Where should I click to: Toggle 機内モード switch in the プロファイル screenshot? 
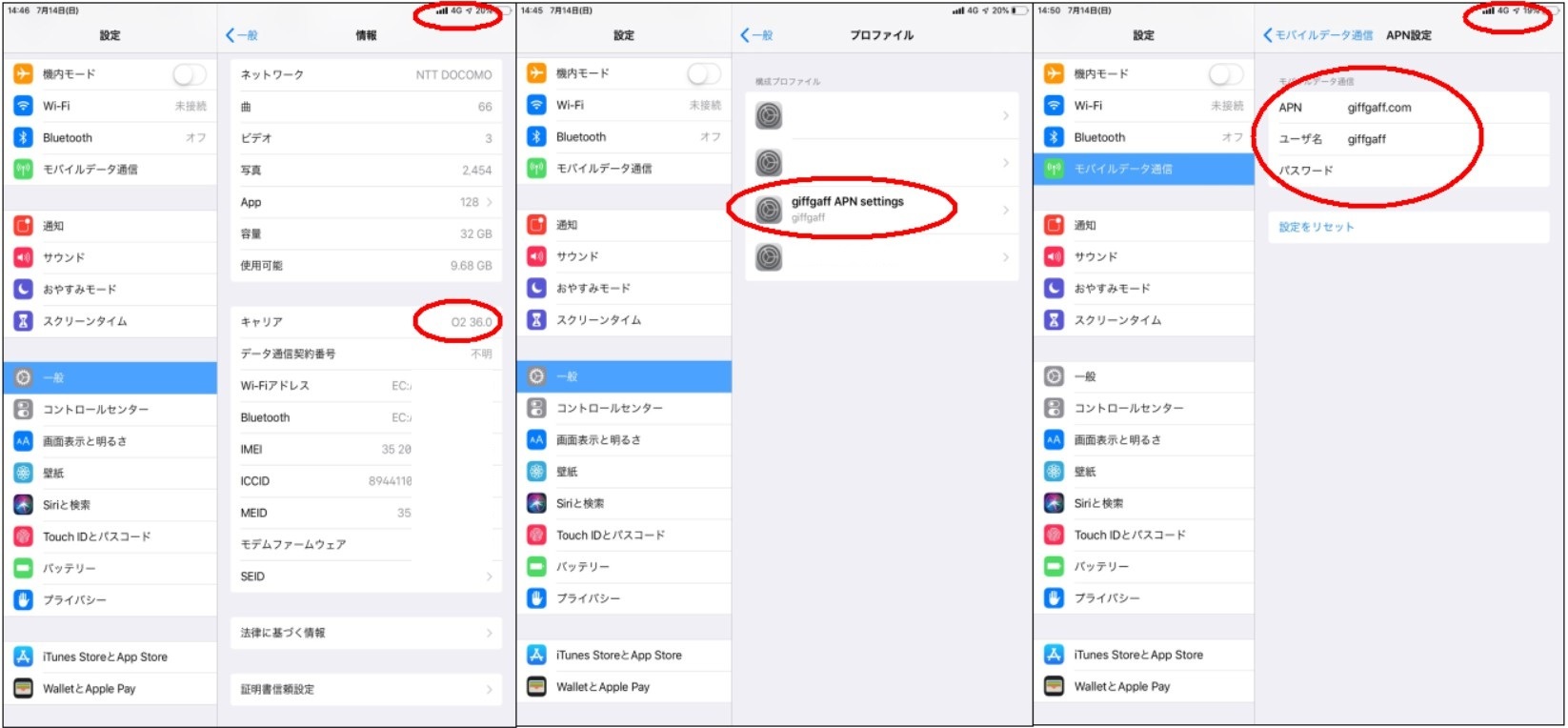[704, 73]
